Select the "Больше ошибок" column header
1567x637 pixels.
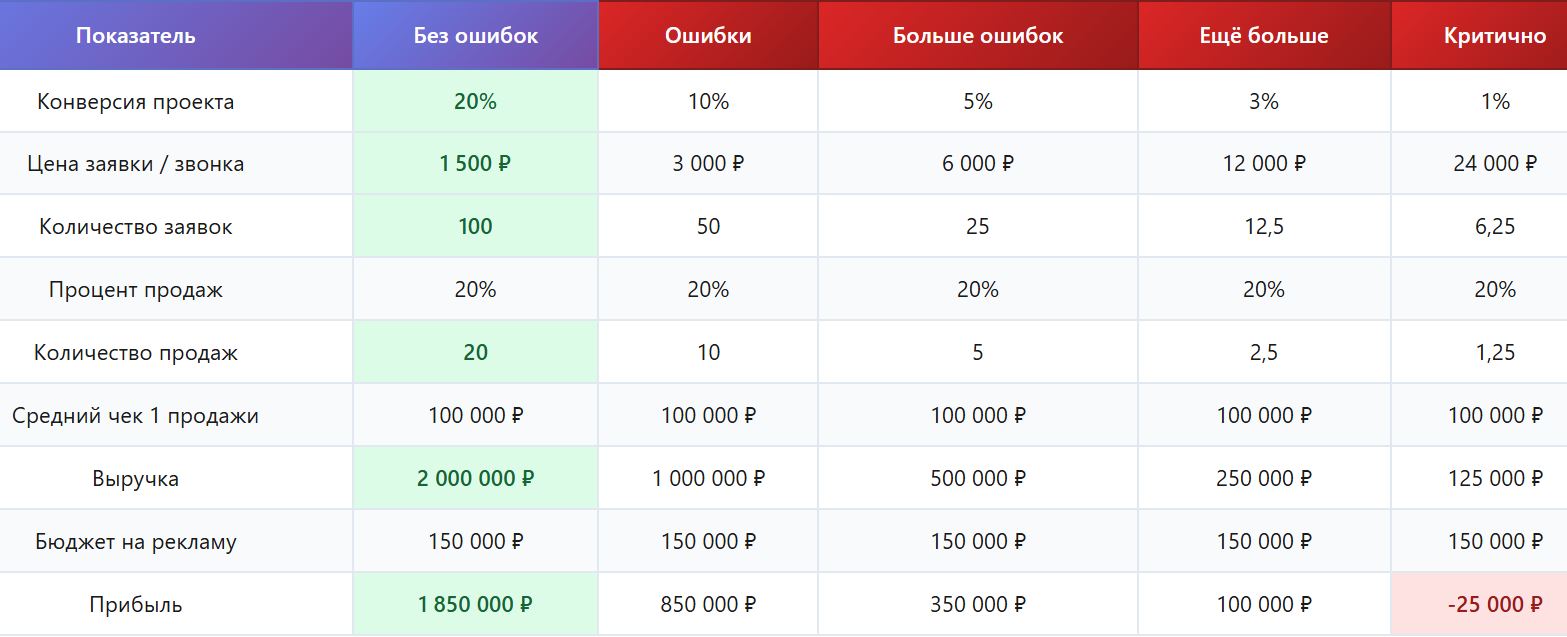click(978, 36)
